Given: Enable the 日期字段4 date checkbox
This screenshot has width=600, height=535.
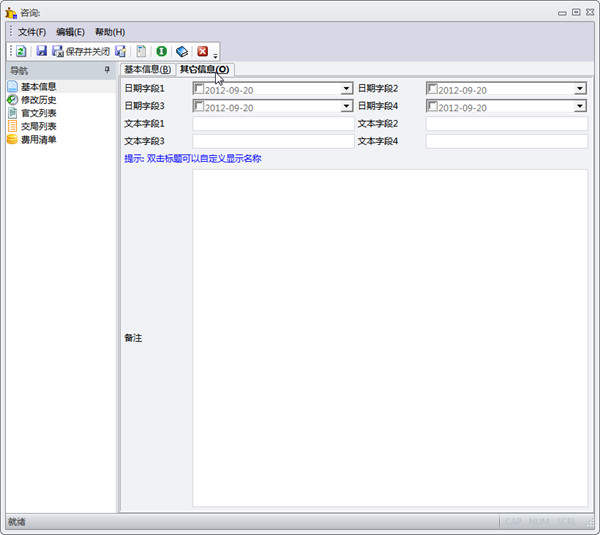Looking at the screenshot, I should [432, 106].
